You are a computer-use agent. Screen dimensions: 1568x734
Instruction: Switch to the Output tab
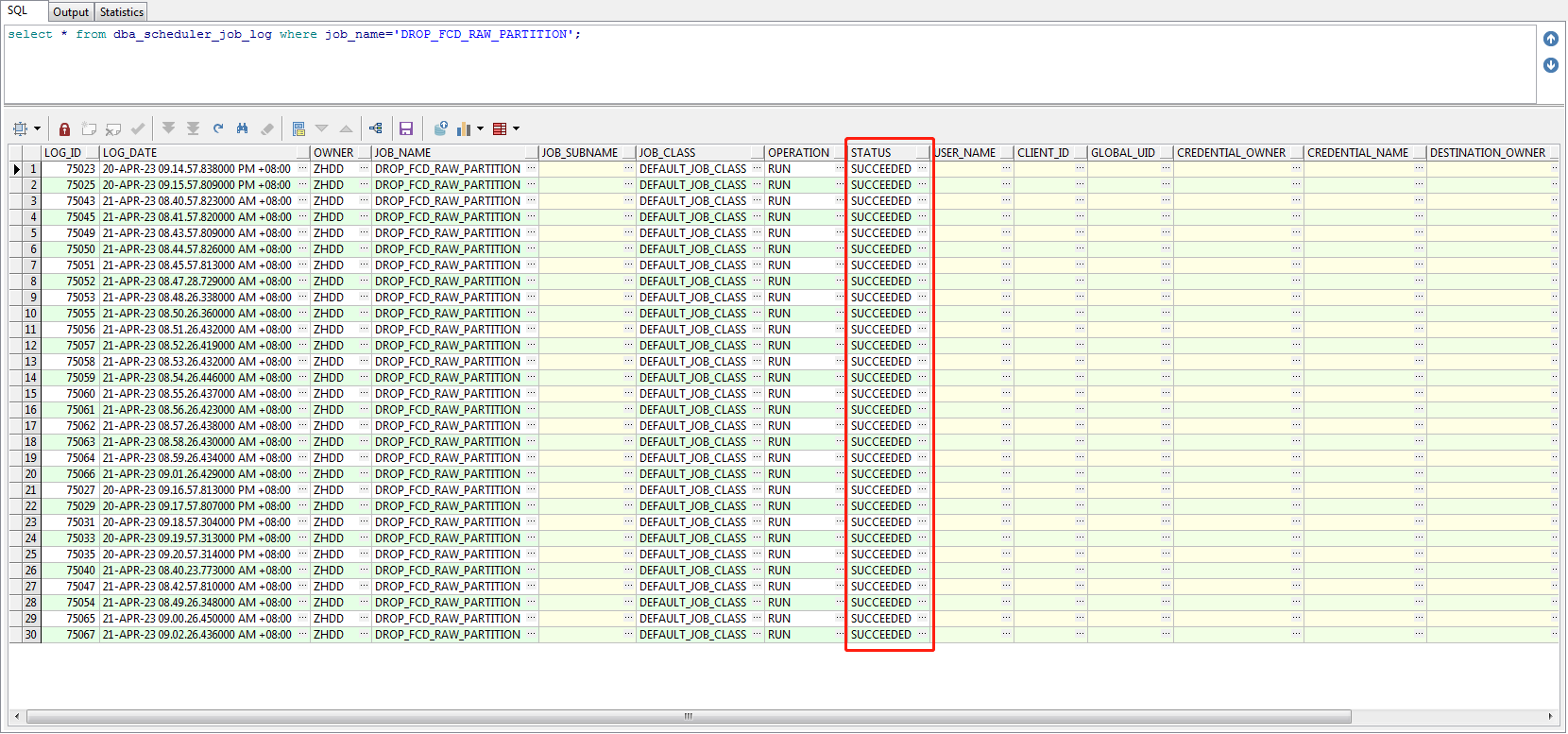pos(71,12)
